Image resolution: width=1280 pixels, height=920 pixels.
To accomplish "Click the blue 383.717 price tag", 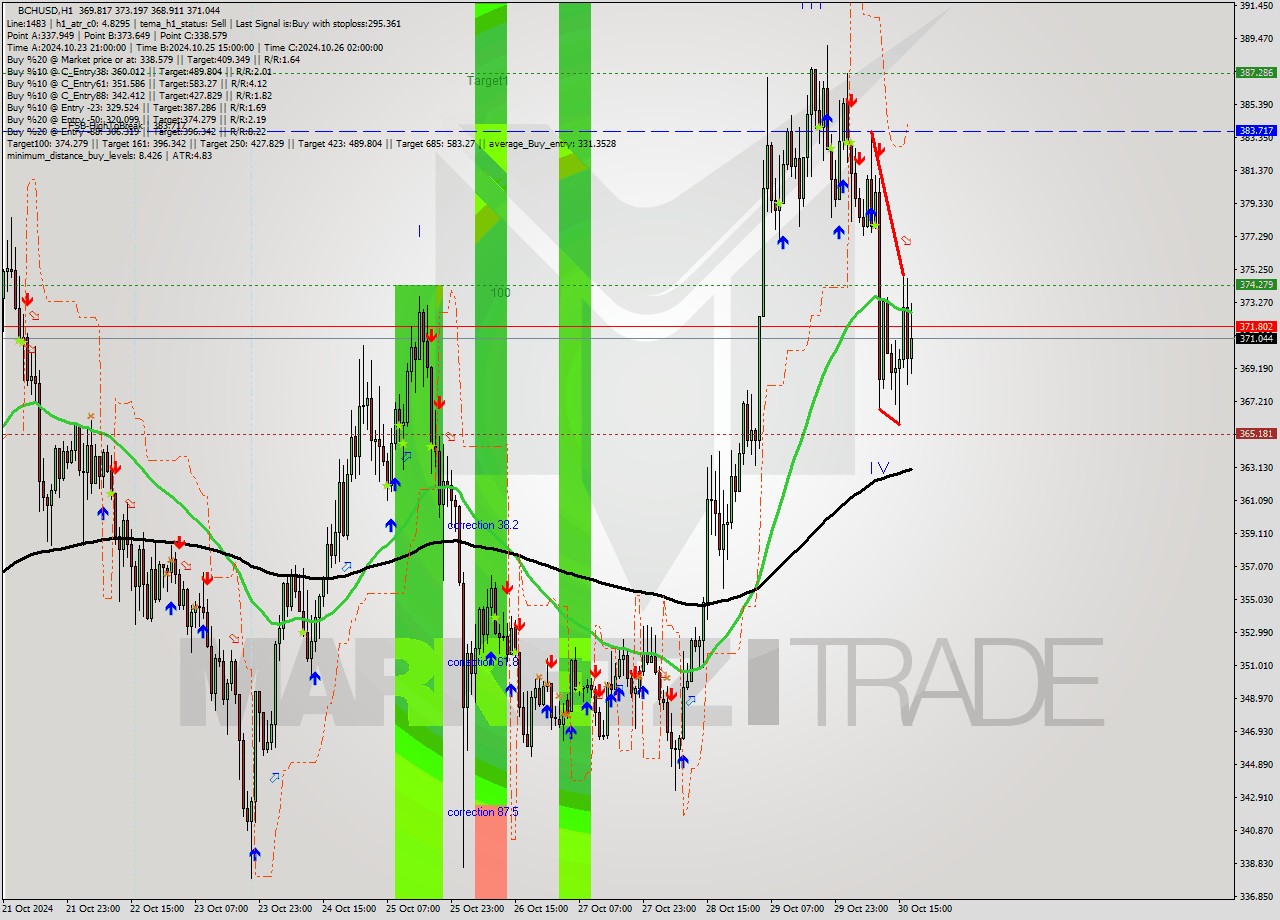I will click(1256, 131).
